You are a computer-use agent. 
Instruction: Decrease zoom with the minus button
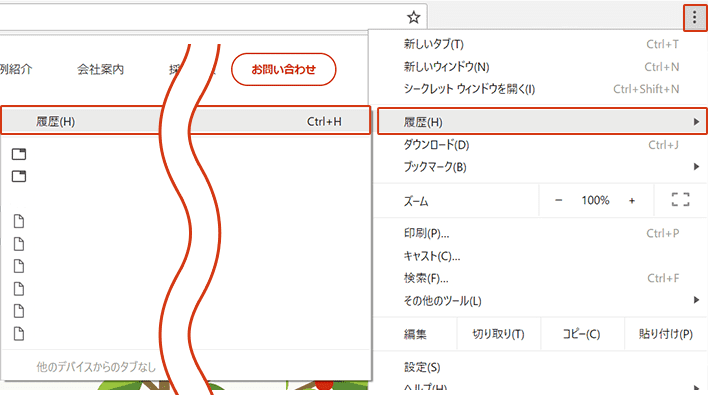click(x=559, y=200)
